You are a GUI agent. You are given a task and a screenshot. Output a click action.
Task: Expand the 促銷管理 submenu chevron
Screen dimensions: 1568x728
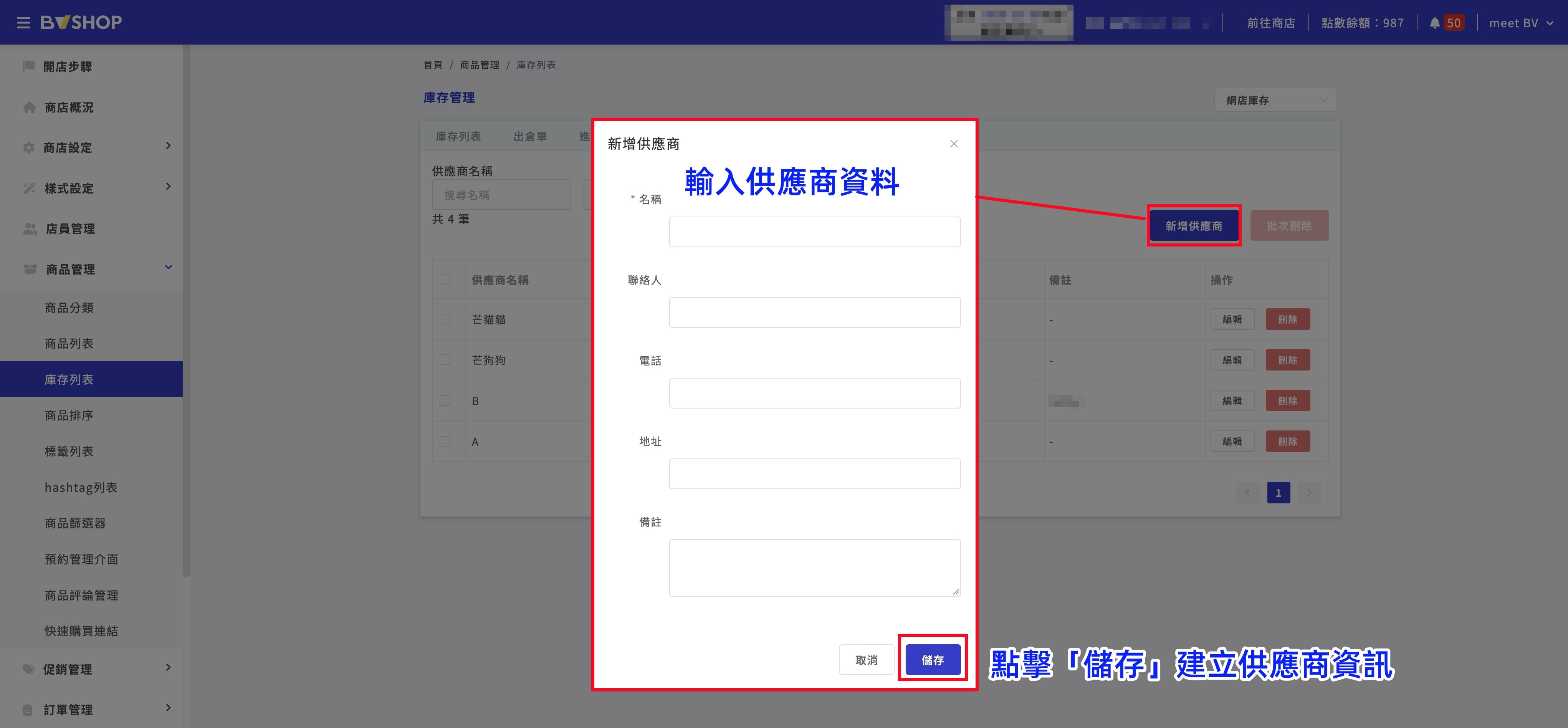tap(169, 668)
